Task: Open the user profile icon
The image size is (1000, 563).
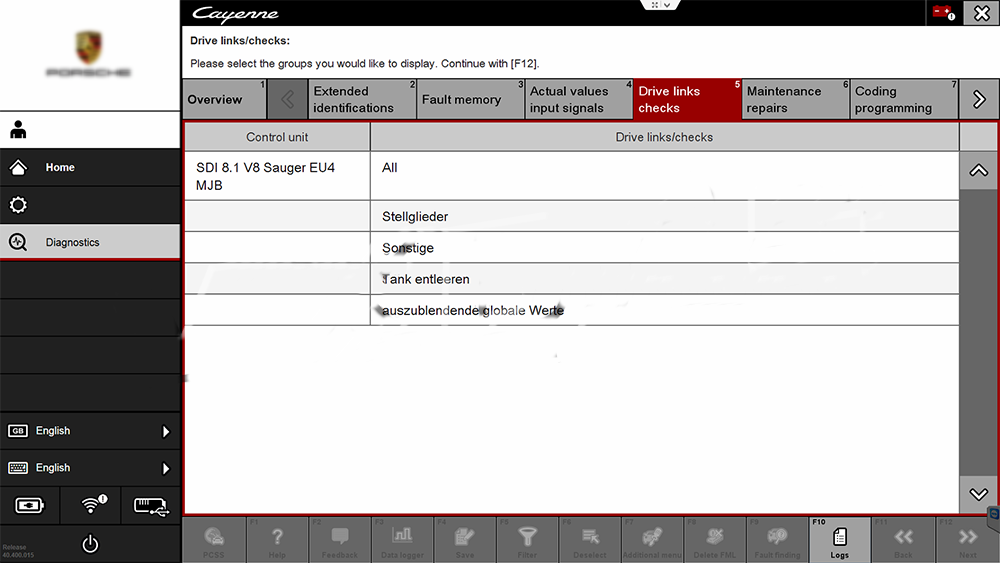Action: (x=18, y=130)
